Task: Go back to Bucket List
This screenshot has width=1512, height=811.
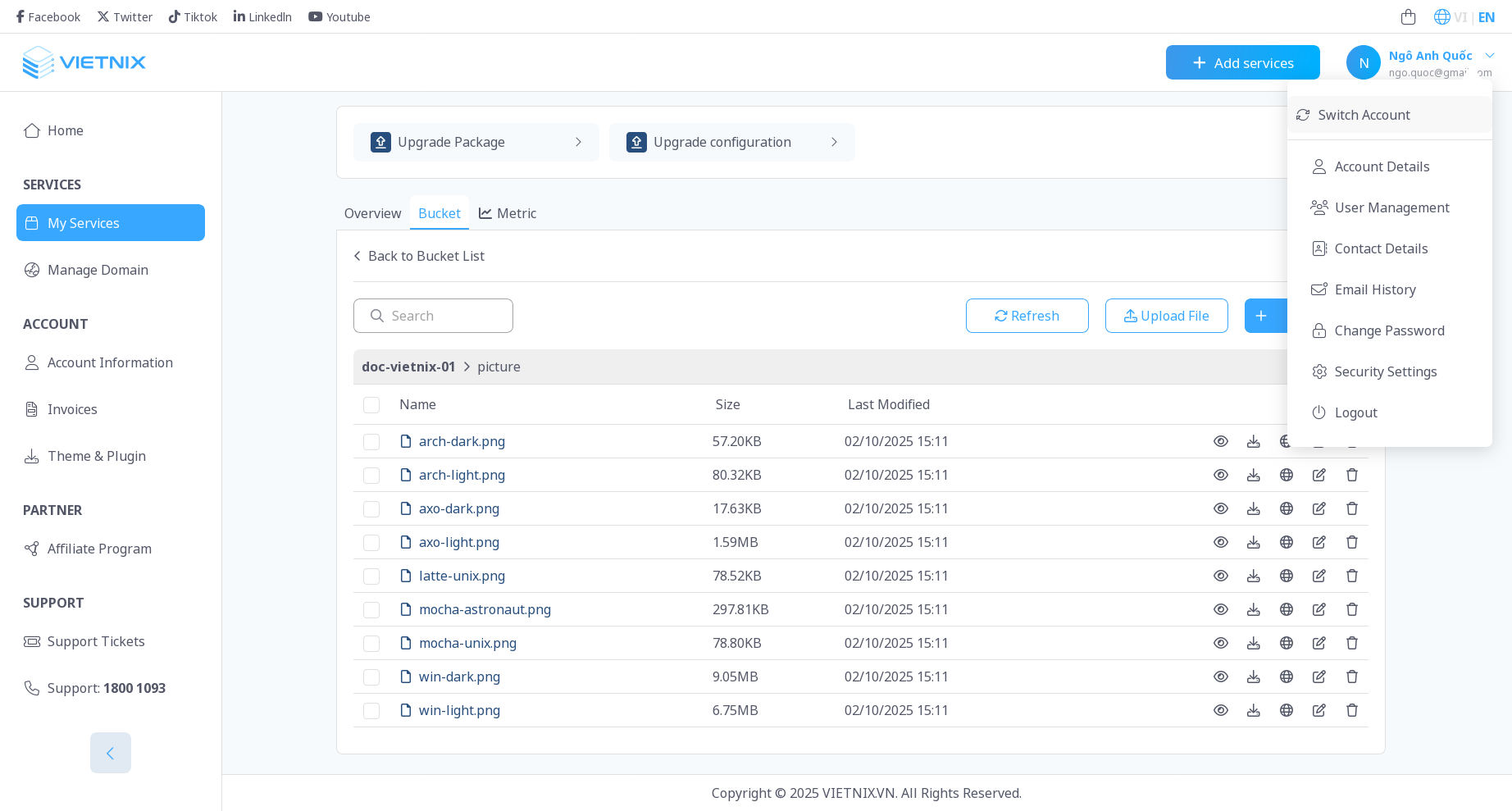Action: click(419, 256)
